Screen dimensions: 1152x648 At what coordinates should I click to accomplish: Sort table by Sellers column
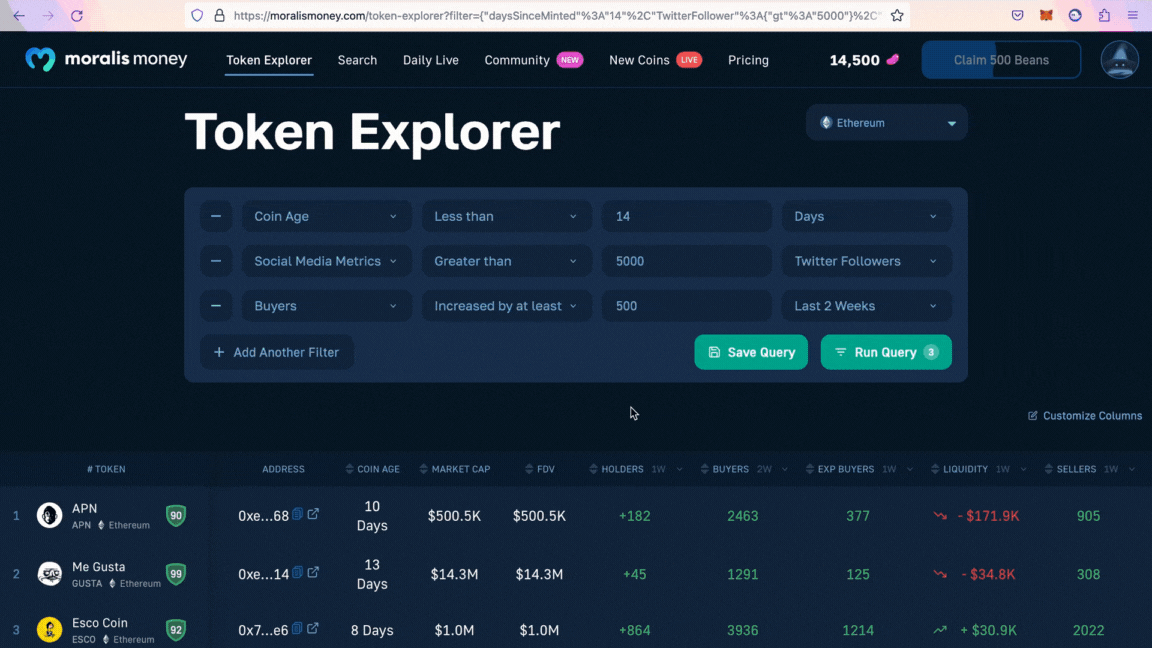(1070, 469)
